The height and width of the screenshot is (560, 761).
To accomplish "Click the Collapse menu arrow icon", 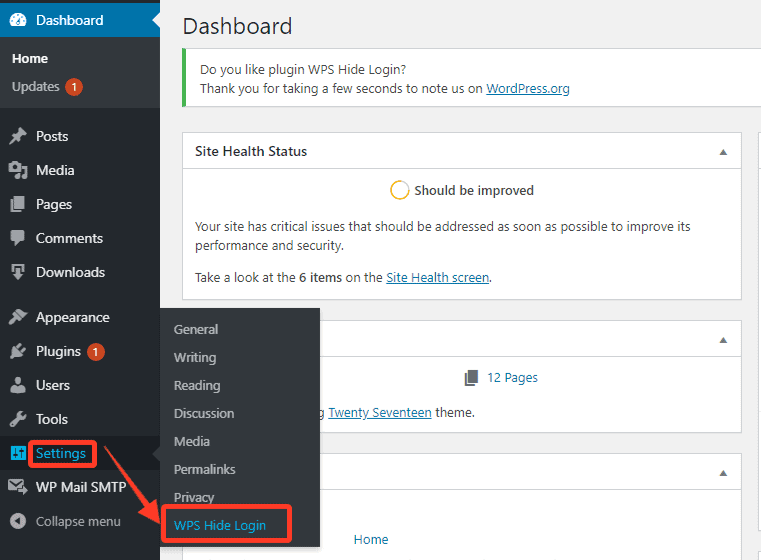I will pos(18,521).
